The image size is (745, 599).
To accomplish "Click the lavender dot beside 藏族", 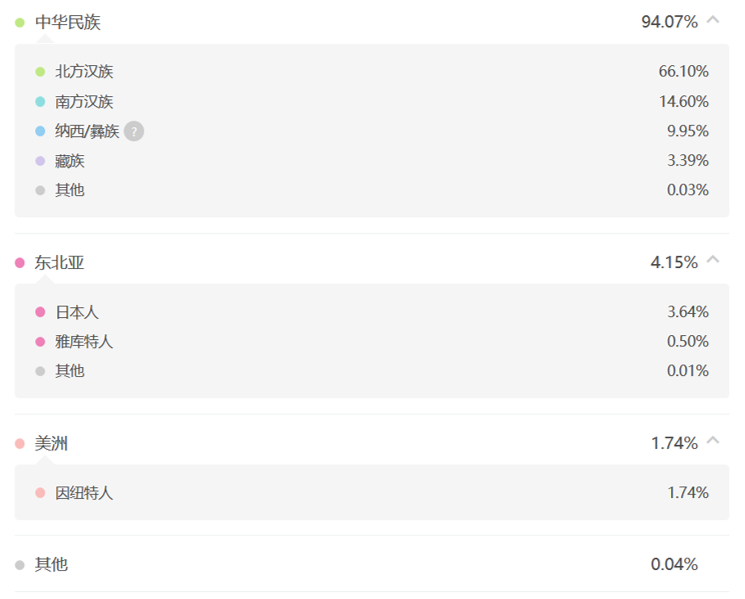I will (40, 161).
